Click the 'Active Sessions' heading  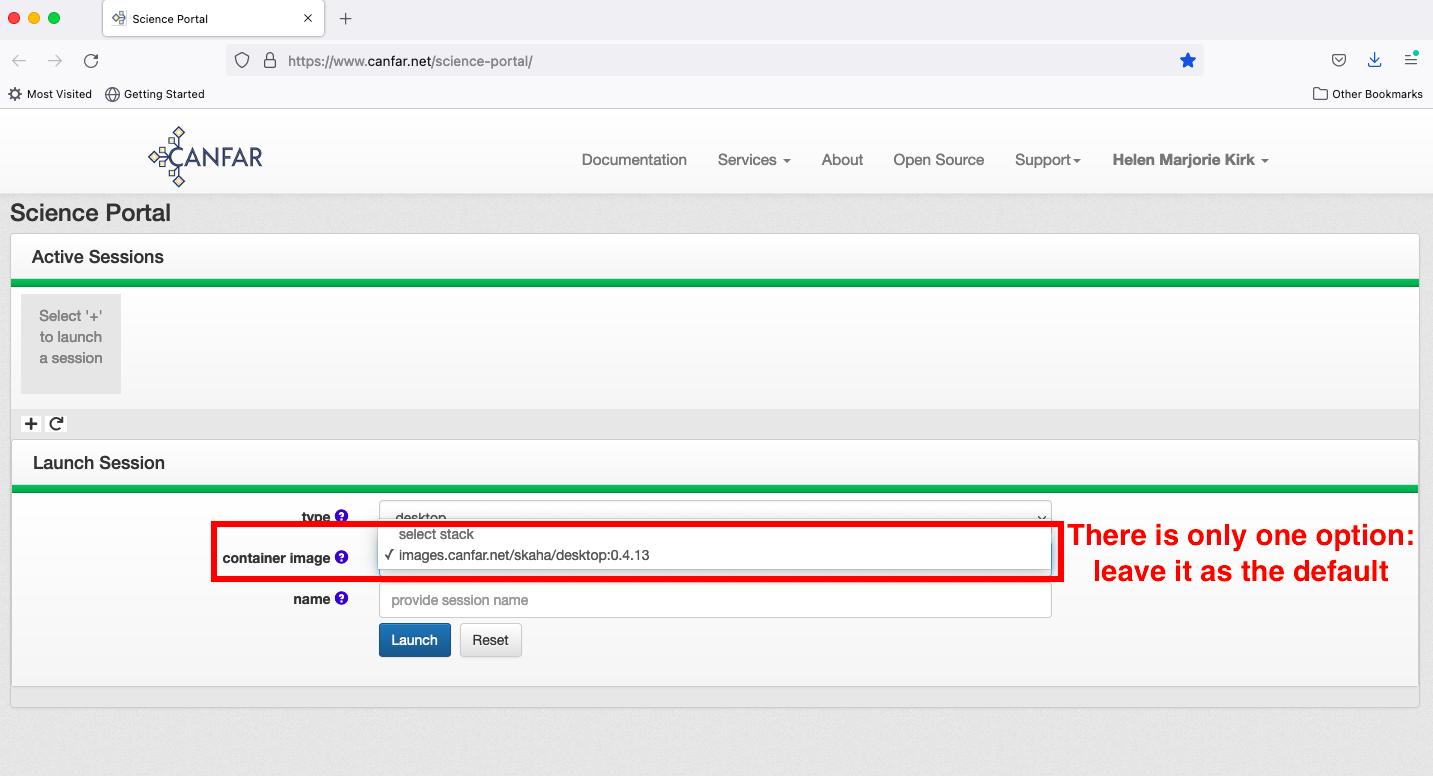click(98, 257)
